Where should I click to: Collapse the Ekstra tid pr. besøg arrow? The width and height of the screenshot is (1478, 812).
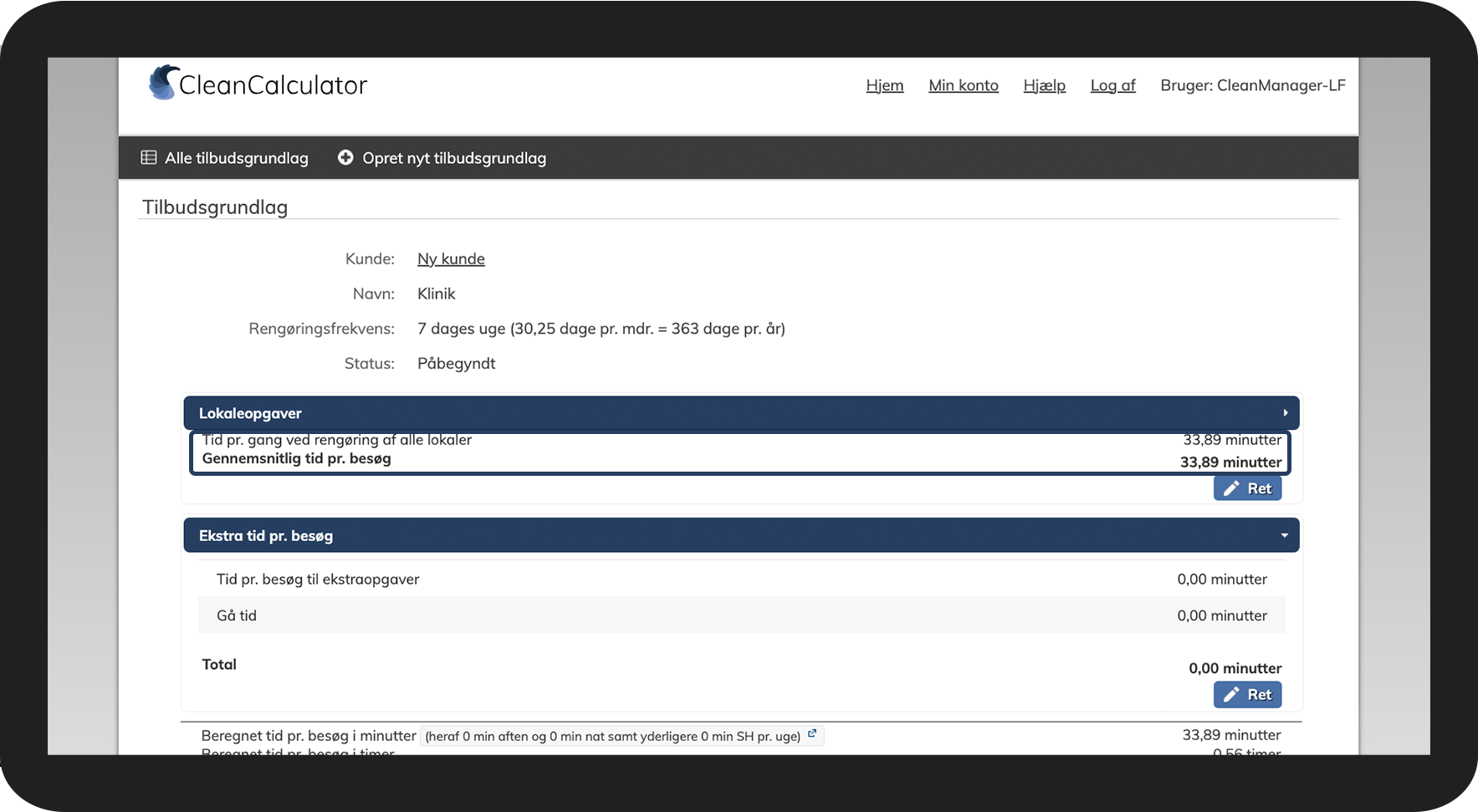(1284, 536)
